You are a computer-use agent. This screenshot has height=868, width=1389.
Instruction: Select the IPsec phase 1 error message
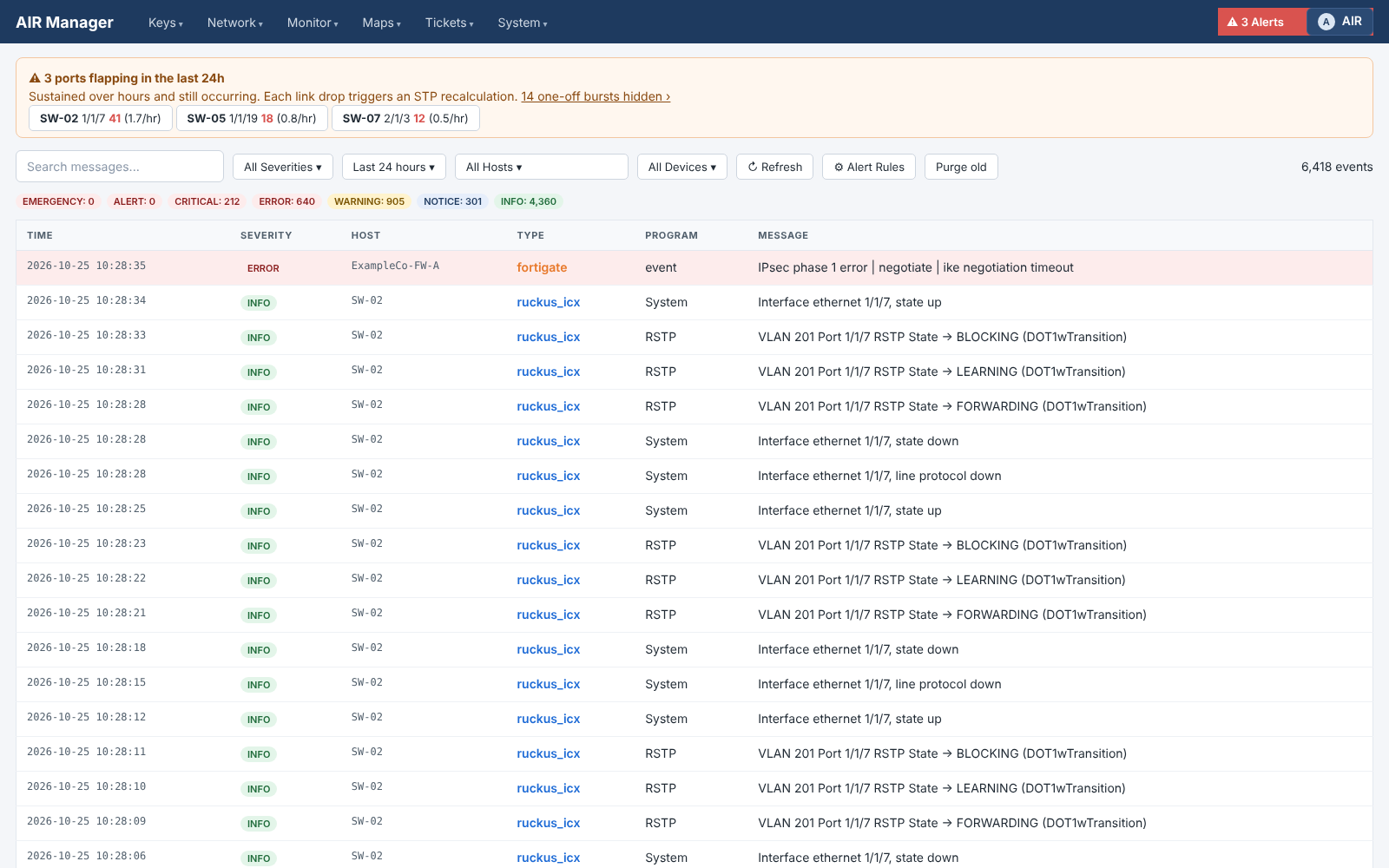tap(916, 267)
